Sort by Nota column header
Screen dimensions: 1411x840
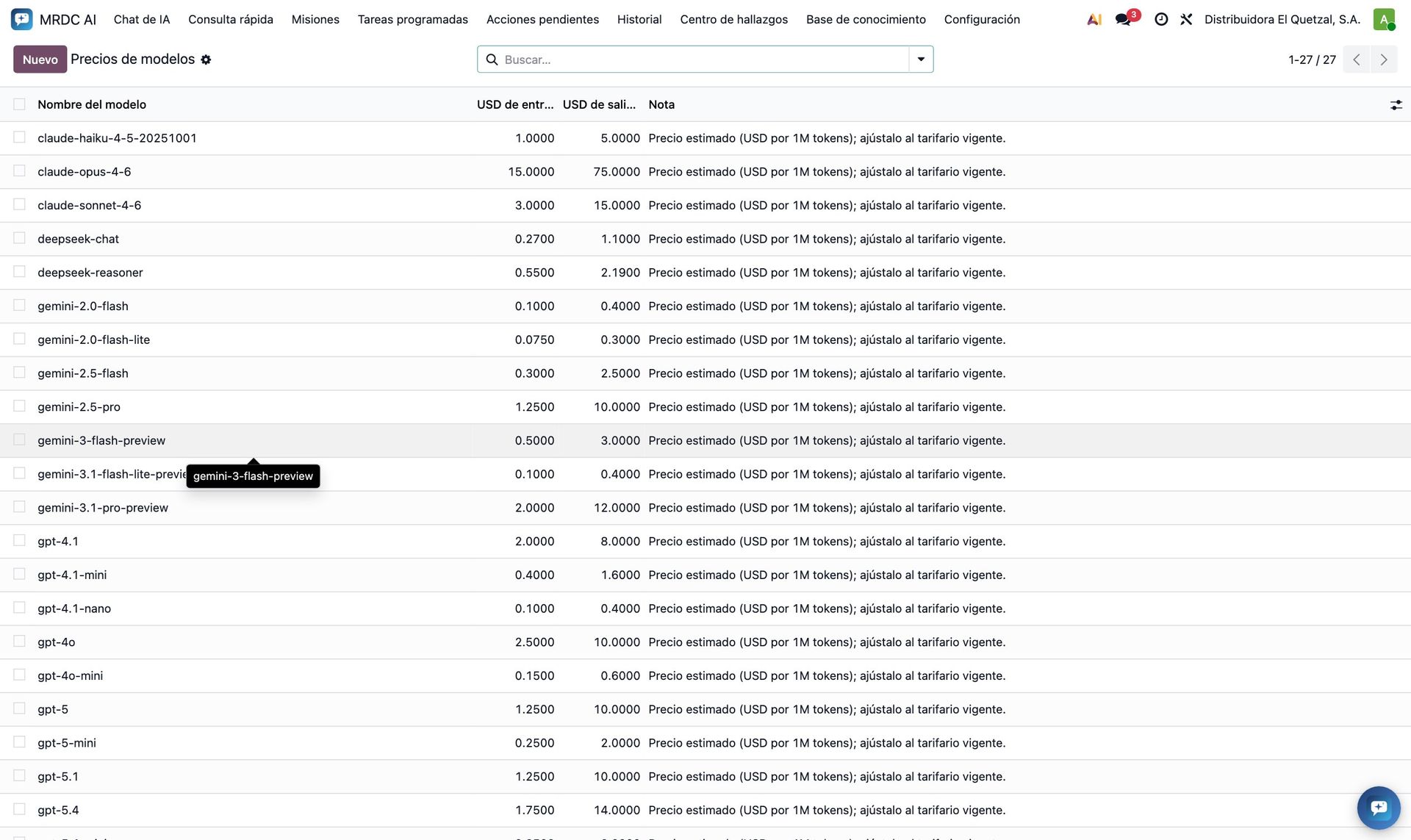tap(661, 104)
